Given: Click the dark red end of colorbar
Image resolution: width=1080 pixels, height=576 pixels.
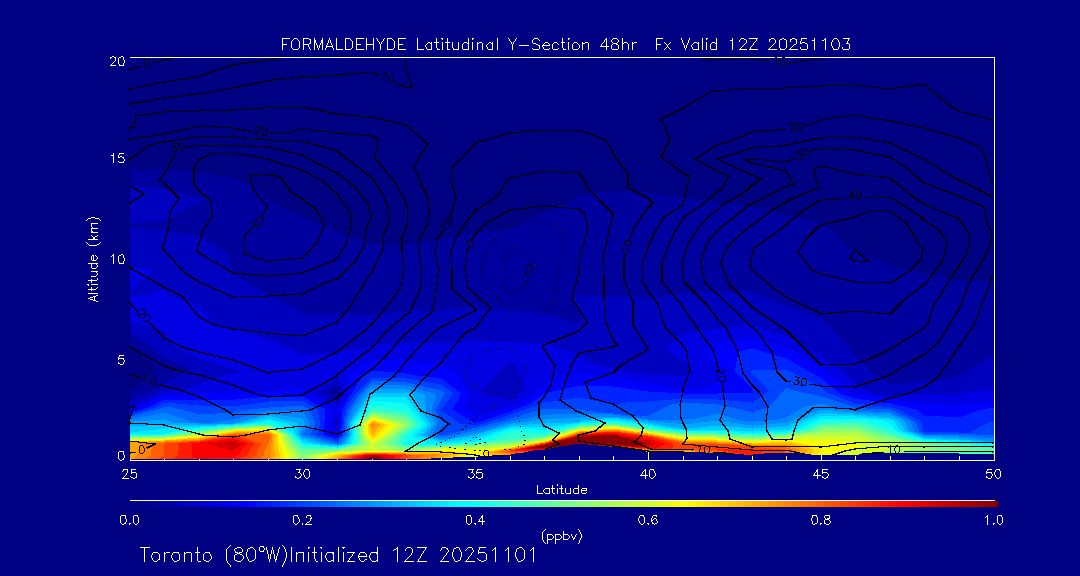Looking at the screenshot, I should (x=988, y=502).
